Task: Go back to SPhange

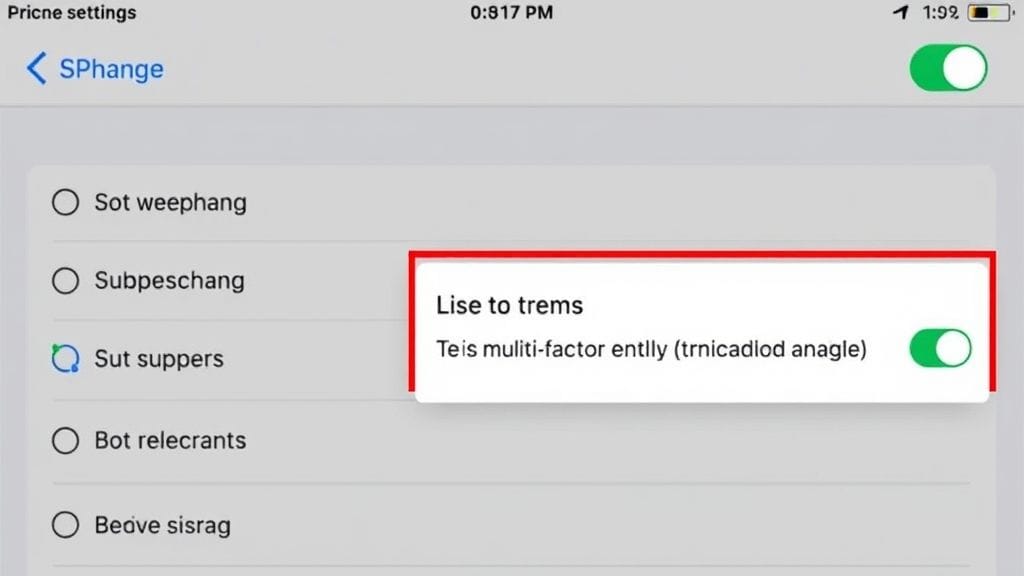Action: pos(111,69)
